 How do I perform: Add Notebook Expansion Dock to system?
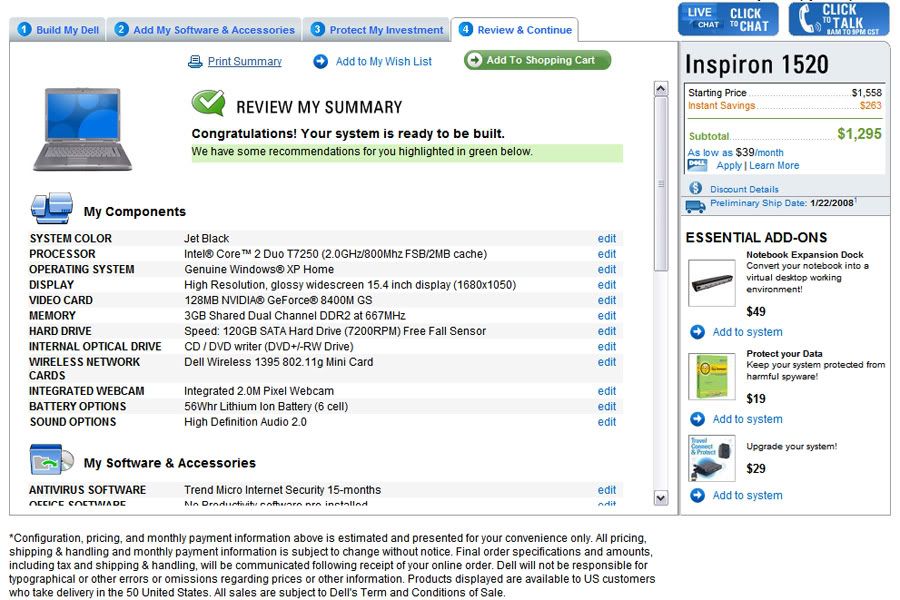(x=747, y=332)
